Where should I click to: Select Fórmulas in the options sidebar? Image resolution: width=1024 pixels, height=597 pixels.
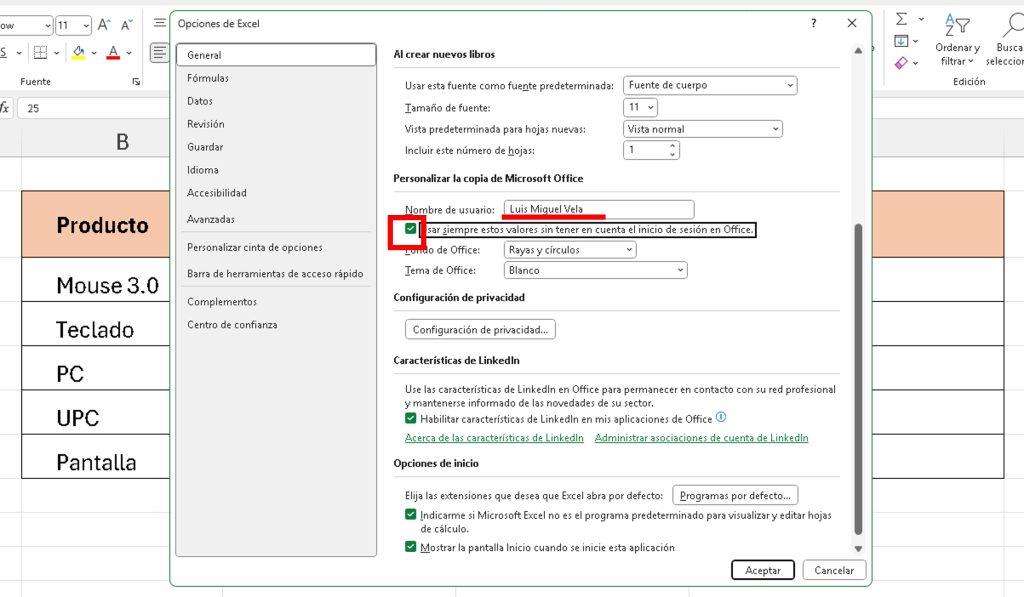208,78
